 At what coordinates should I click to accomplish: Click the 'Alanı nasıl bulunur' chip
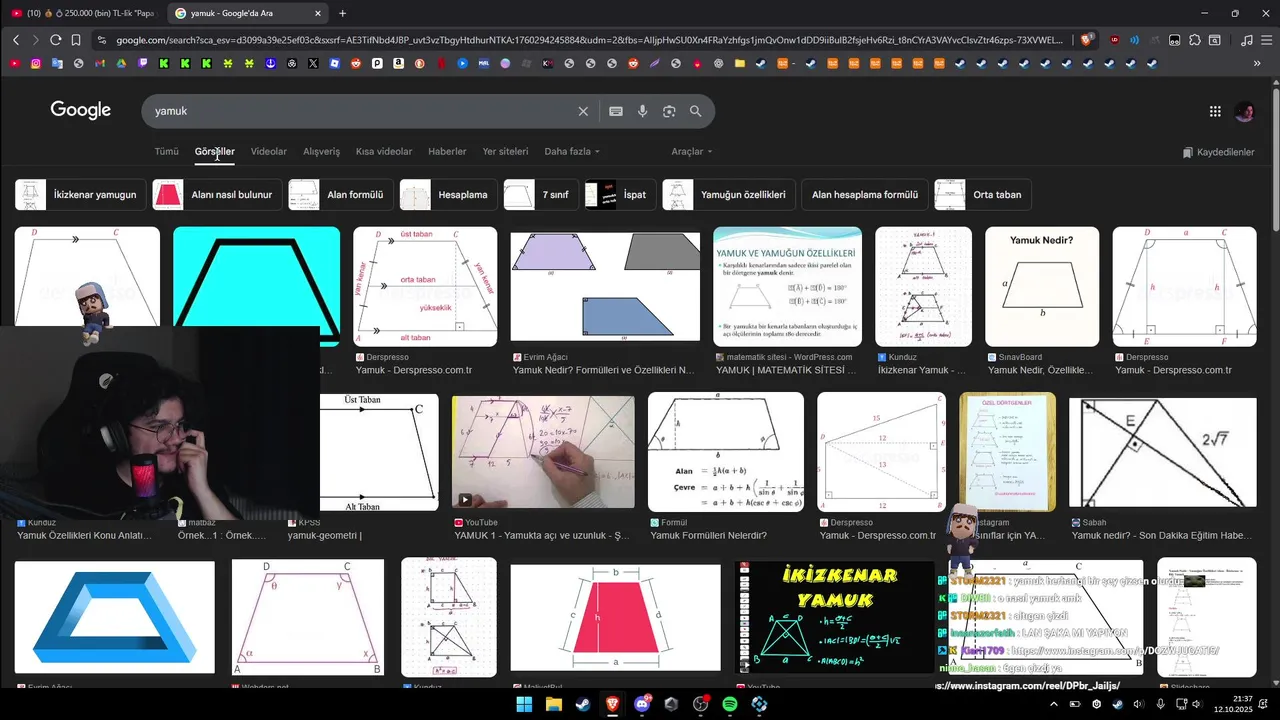216,195
